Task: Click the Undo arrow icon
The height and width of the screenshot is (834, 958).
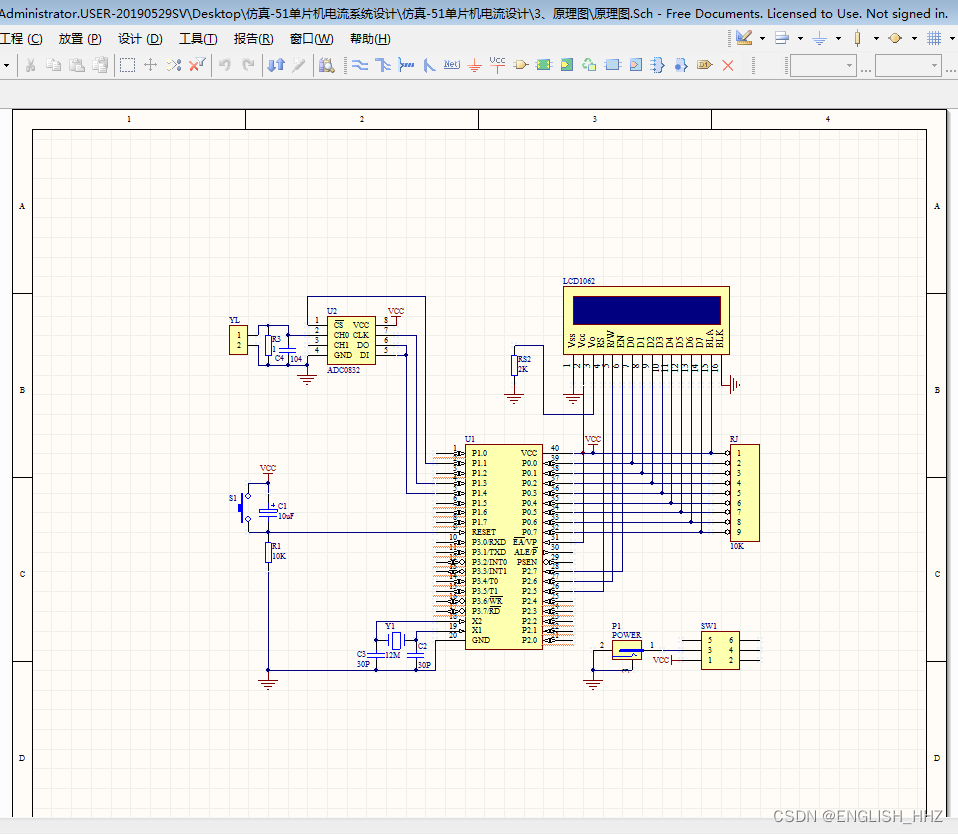Action: pyautogui.click(x=225, y=65)
